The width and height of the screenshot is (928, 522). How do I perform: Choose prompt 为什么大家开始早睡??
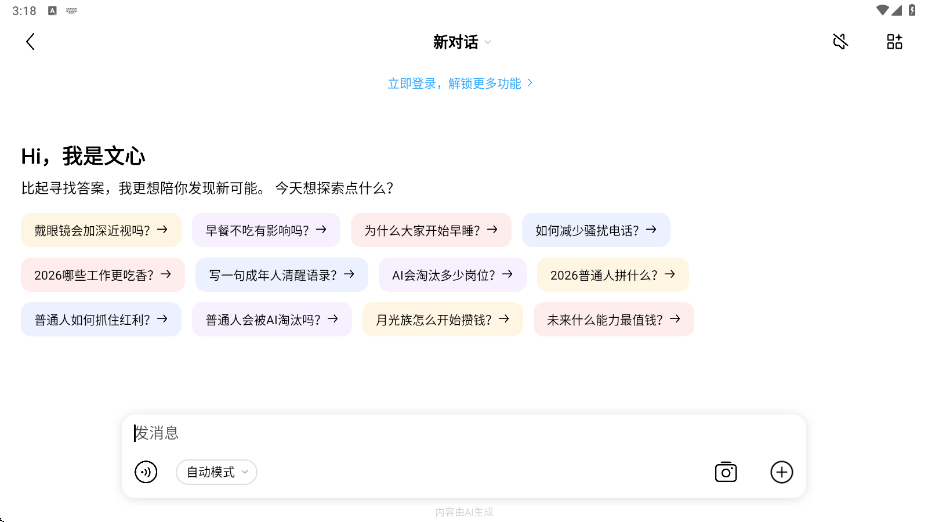[431, 230]
